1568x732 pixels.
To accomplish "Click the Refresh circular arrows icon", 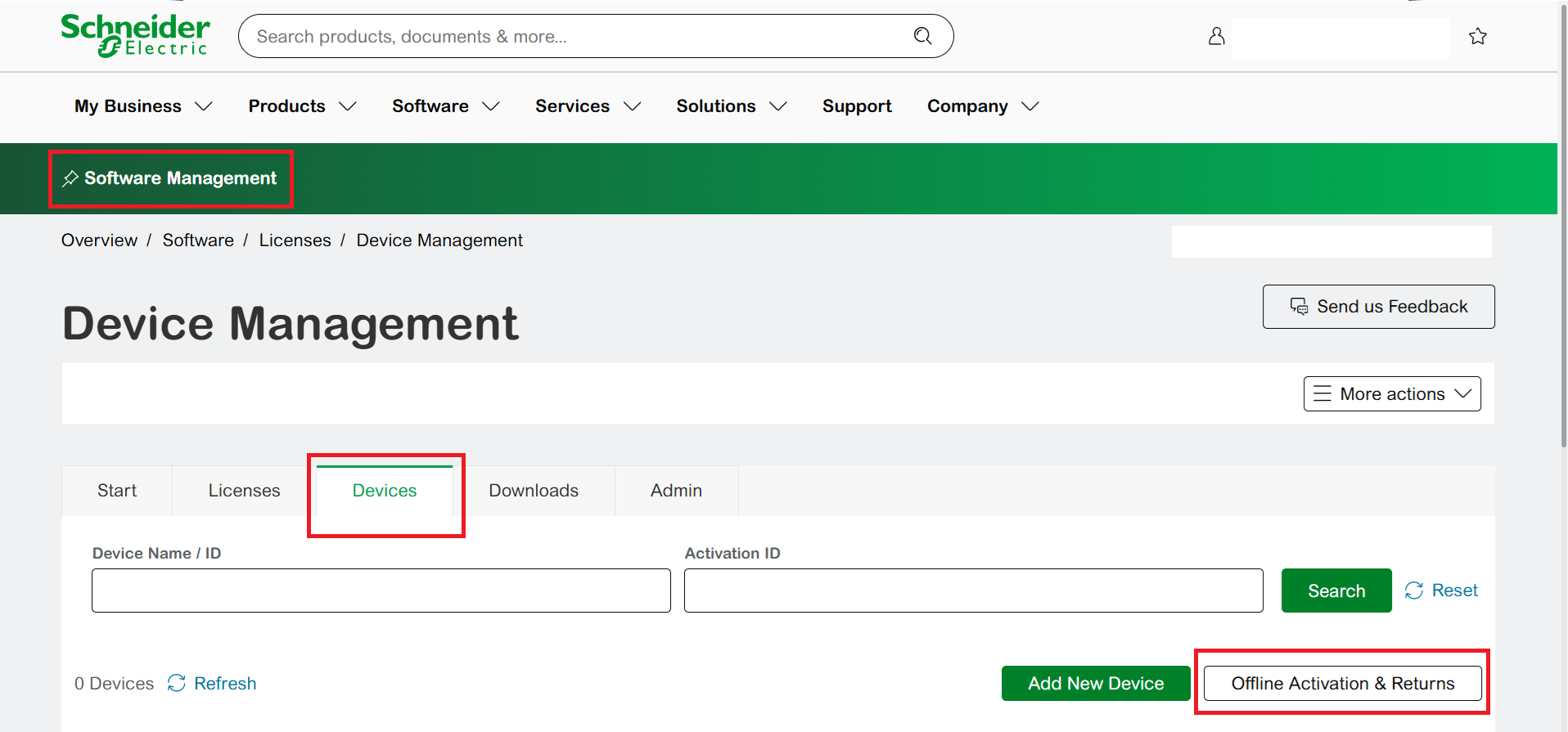I will click(x=176, y=683).
